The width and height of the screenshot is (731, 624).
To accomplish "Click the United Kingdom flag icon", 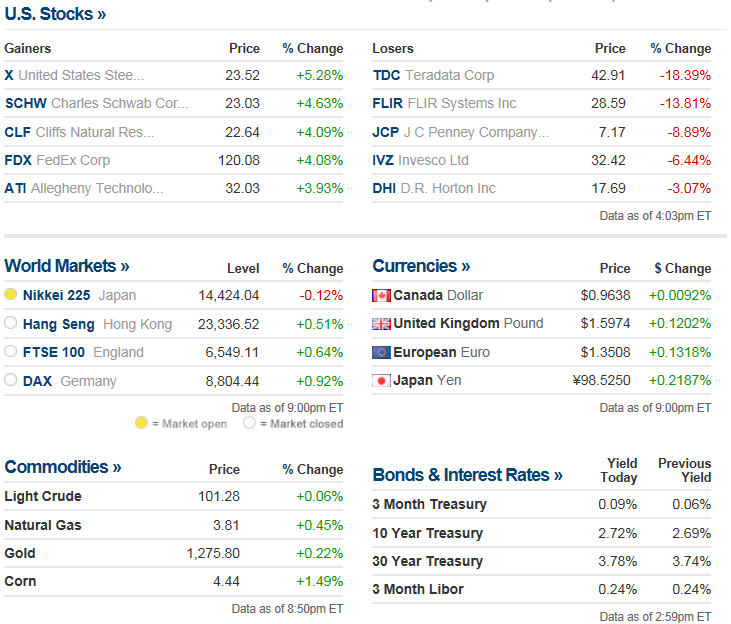I will click(381, 324).
